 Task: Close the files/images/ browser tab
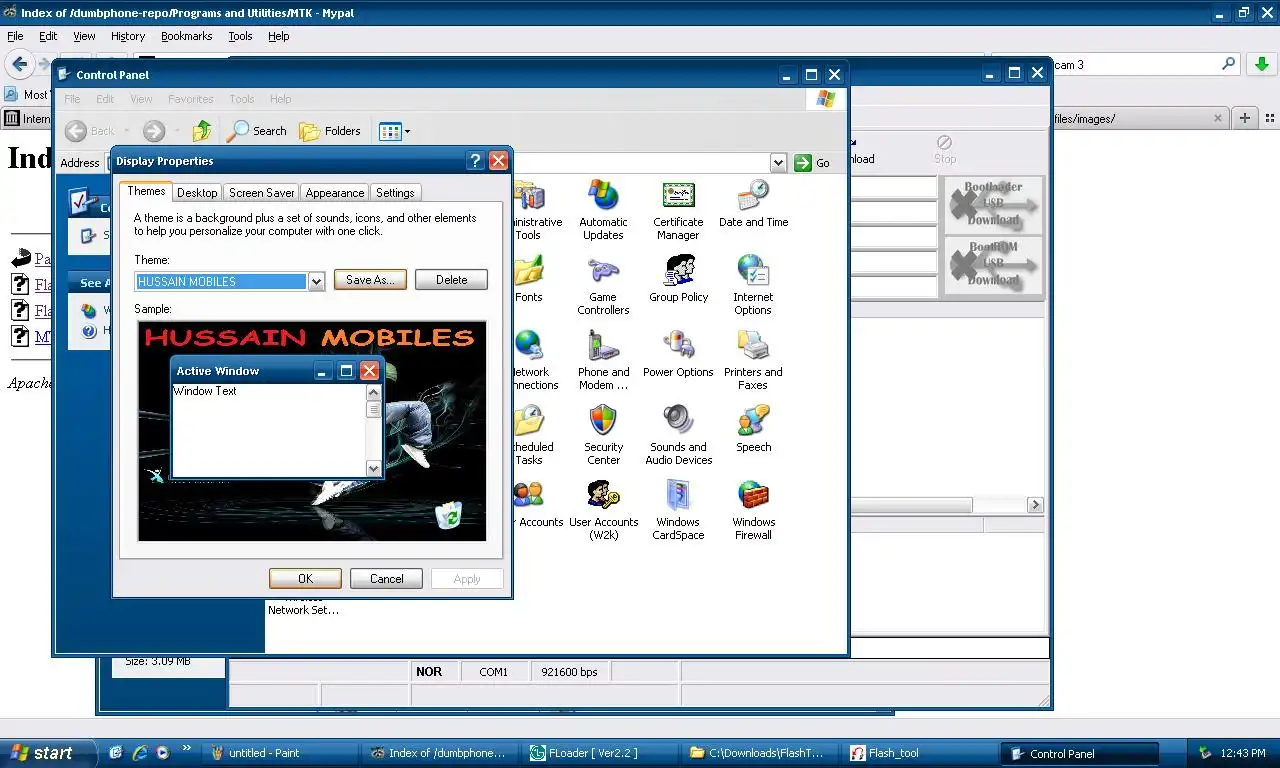(x=1218, y=118)
